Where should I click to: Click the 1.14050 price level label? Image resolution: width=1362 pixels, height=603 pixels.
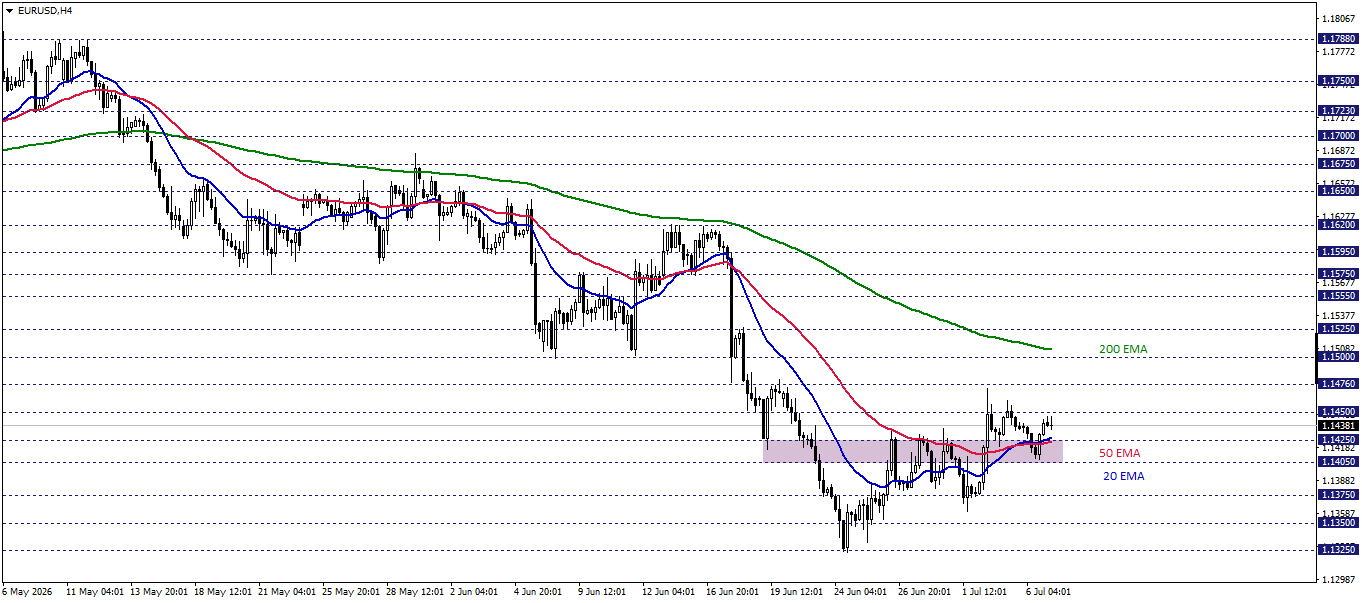point(1337,461)
